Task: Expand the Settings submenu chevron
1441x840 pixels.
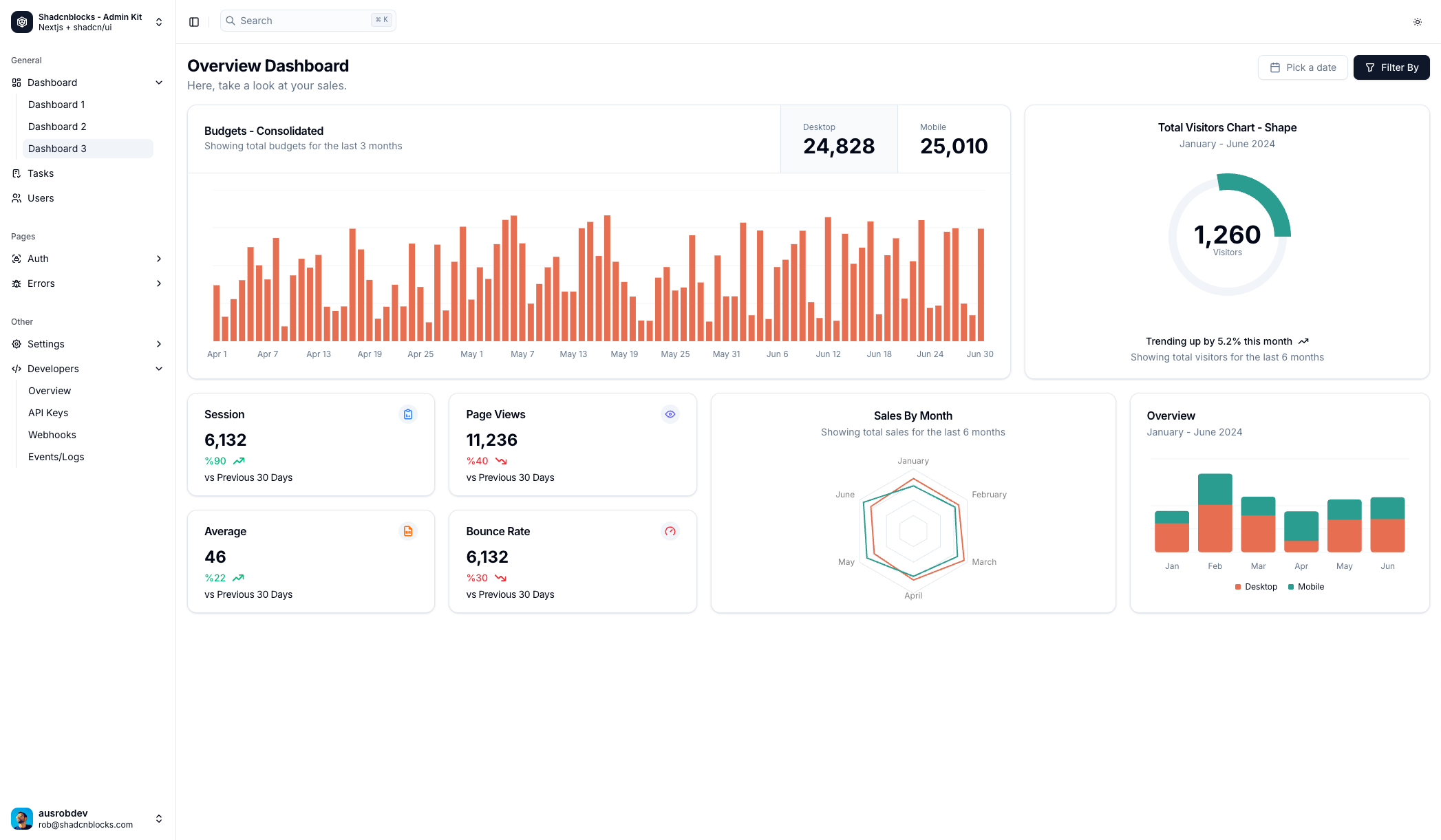Action: (159, 344)
